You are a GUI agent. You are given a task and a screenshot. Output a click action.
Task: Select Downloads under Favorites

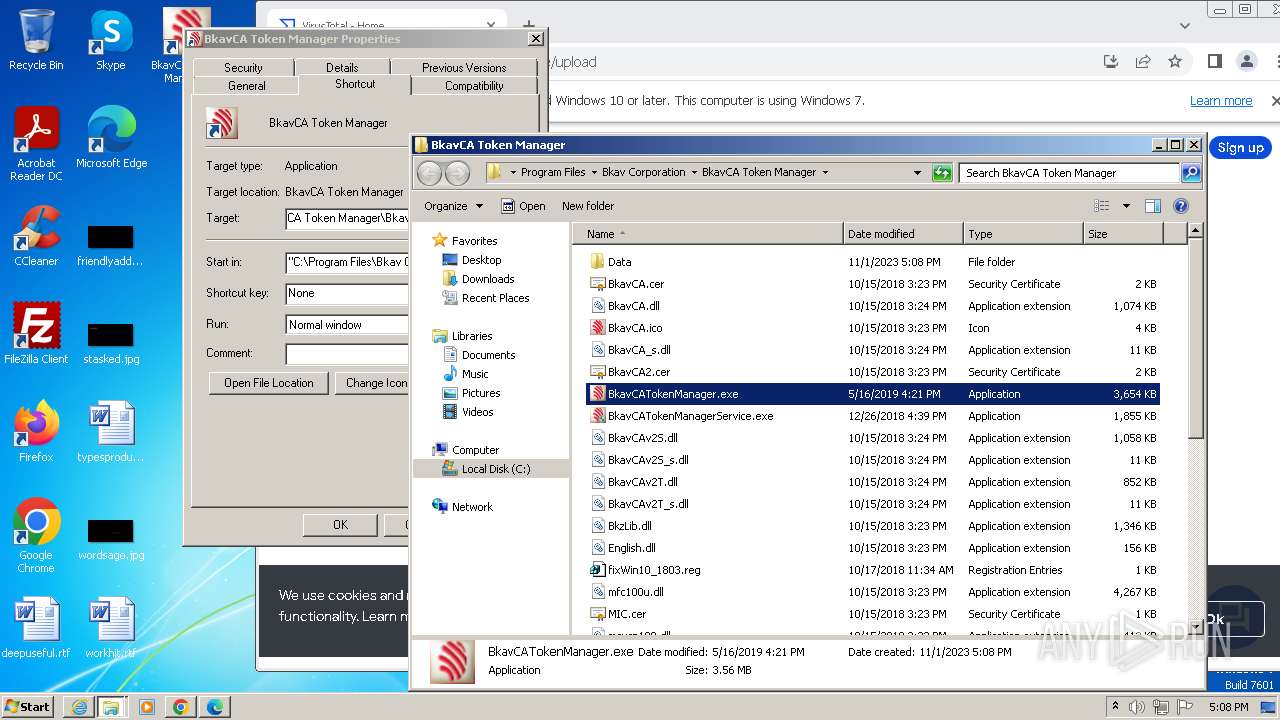click(x=488, y=279)
